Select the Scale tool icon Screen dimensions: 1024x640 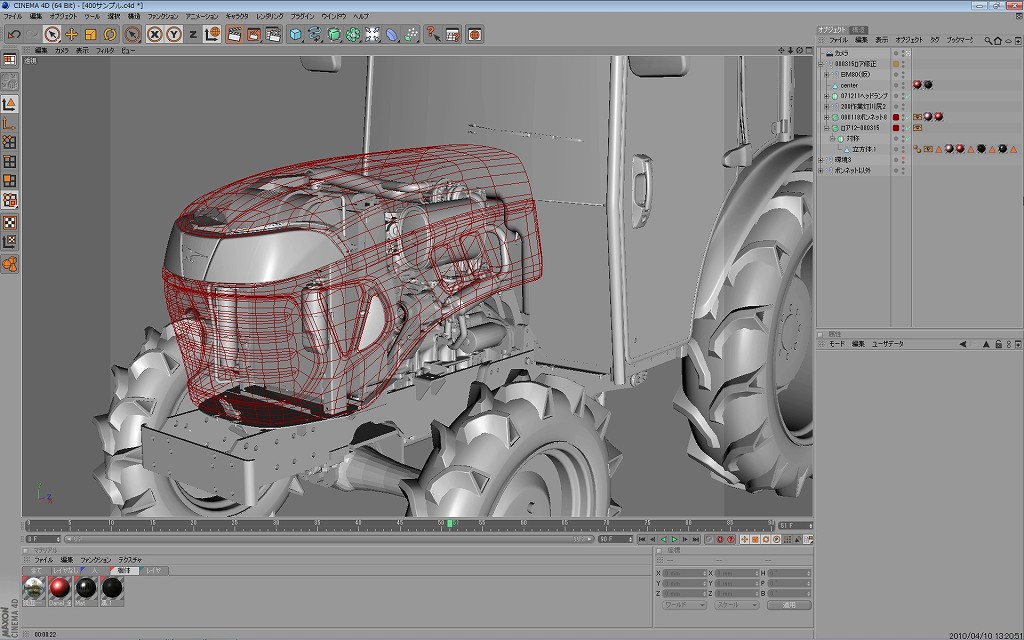[x=90, y=34]
